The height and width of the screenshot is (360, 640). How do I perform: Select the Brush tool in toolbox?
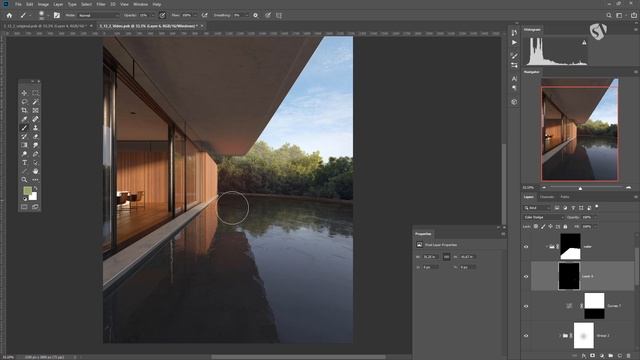pos(24,128)
